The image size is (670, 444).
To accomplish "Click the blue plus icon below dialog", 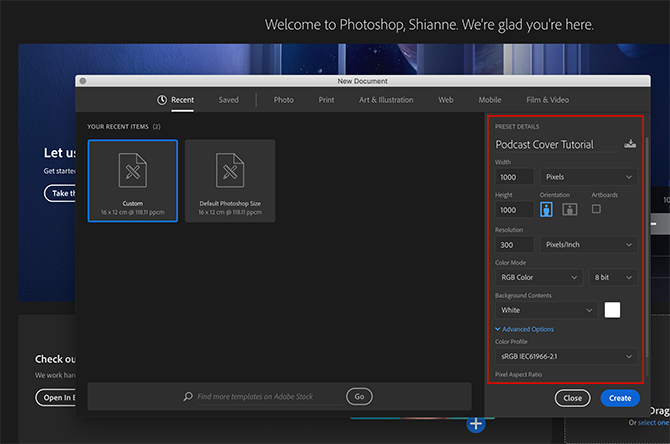I will pos(476,424).
